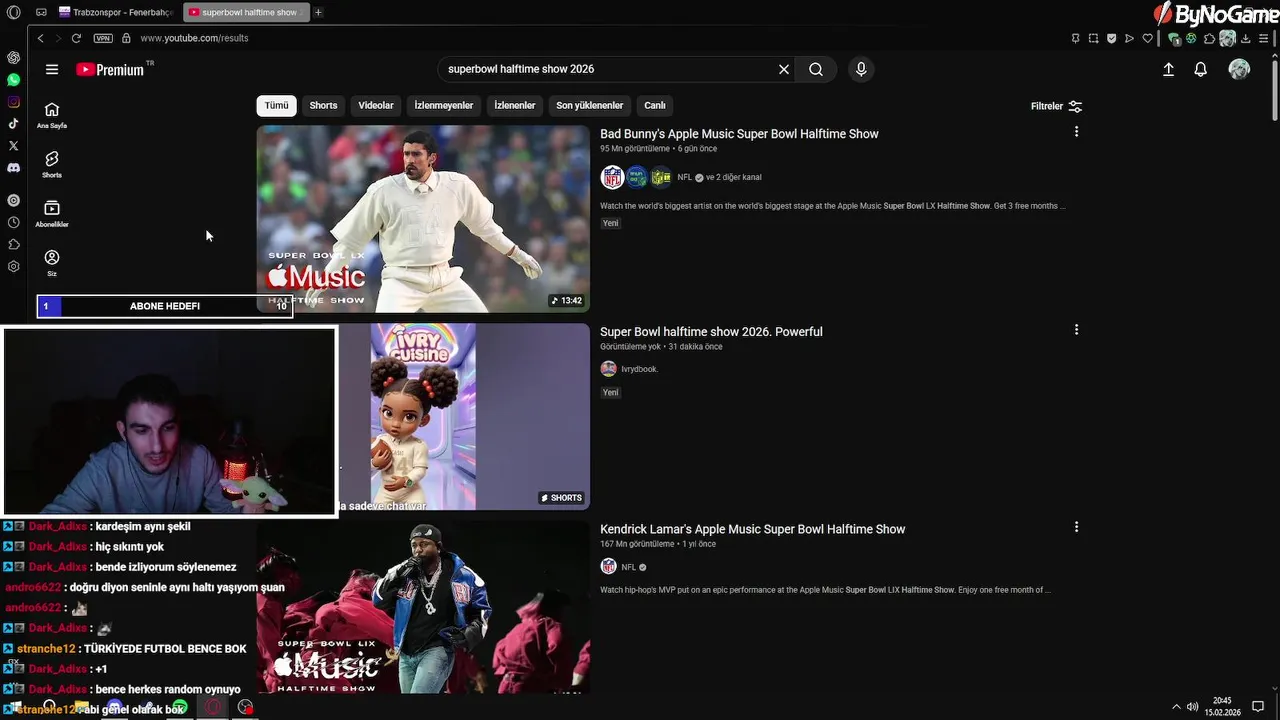Screen dimensions: 1280x720
Task: Open Kendrick Lamar's Halftime Show title link
Action: coord(752,529)
